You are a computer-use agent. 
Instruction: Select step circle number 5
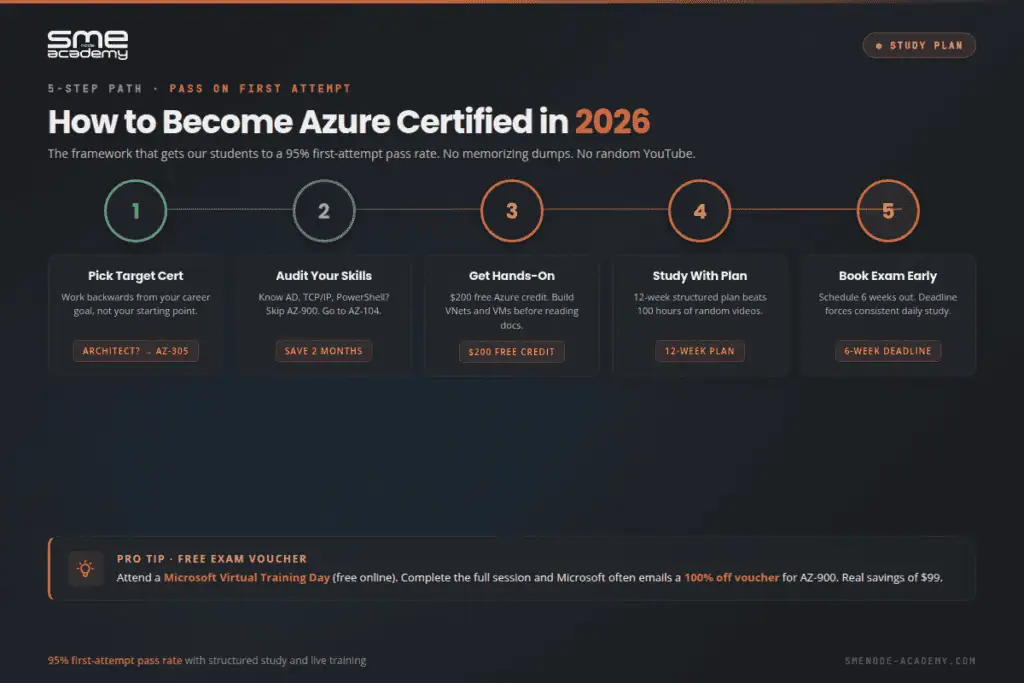[888, 211]
